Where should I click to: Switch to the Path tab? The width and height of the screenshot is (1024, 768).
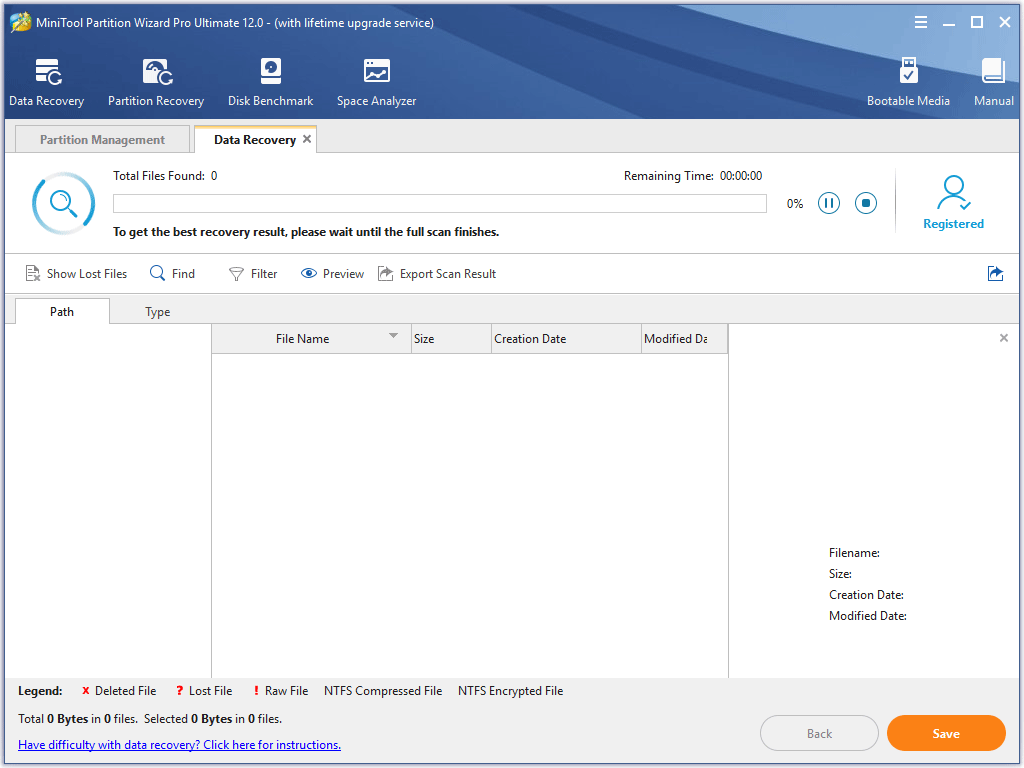point(62,312)
